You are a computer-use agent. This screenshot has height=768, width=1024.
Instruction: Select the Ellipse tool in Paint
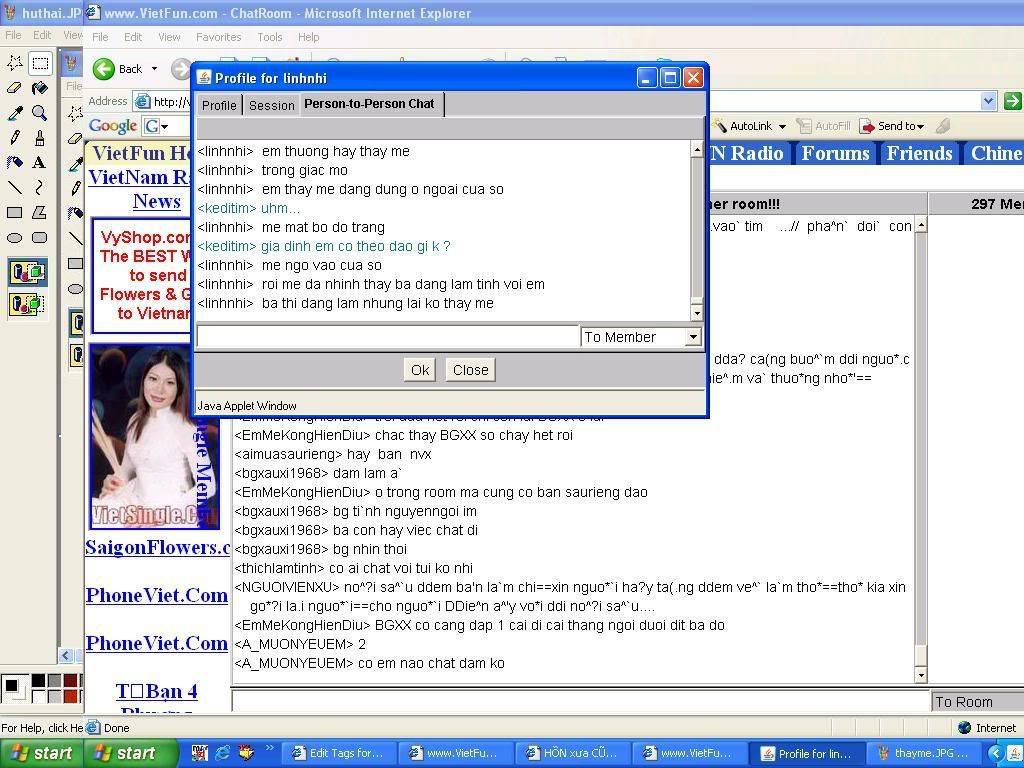point(14,238)
